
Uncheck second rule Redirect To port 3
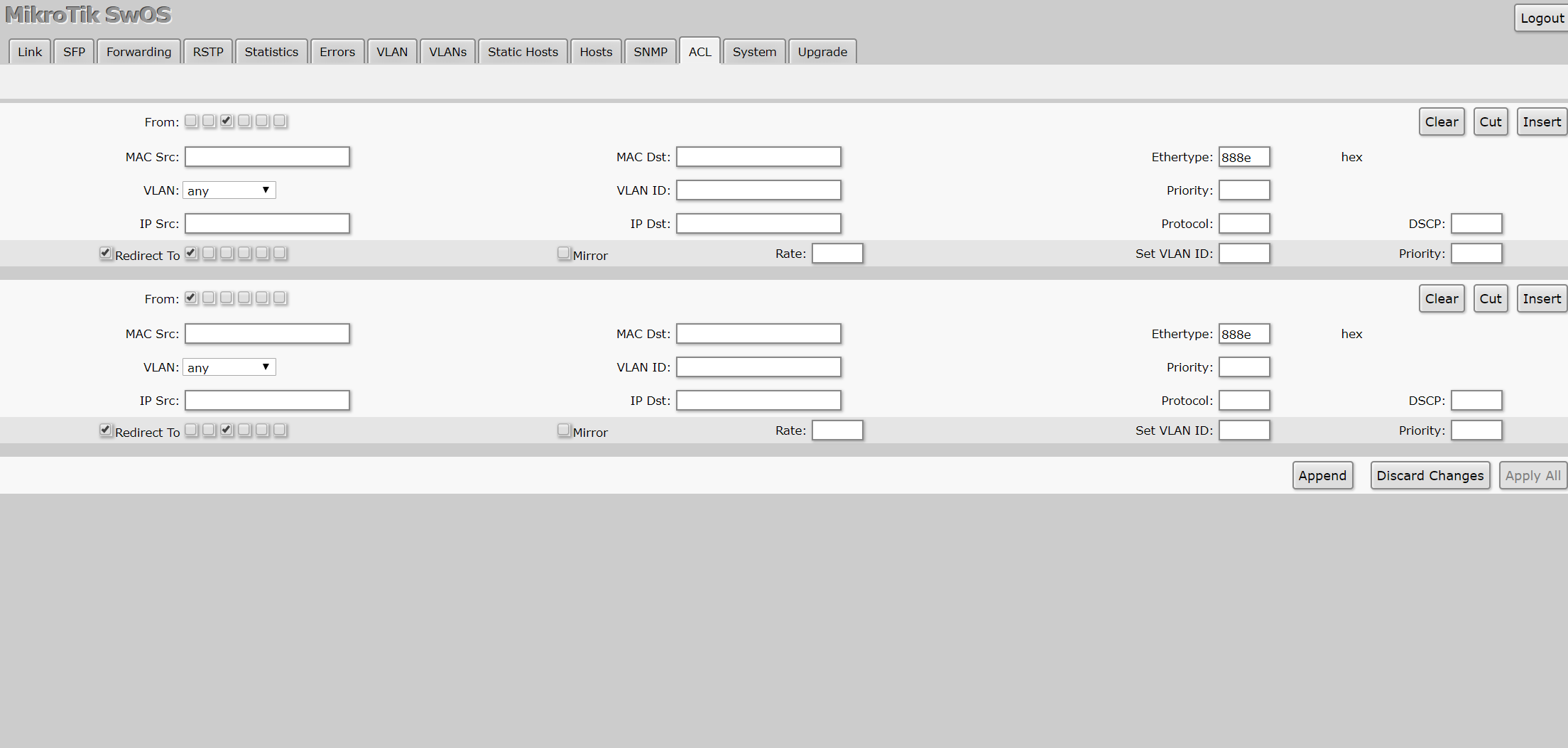pos(227,430)
